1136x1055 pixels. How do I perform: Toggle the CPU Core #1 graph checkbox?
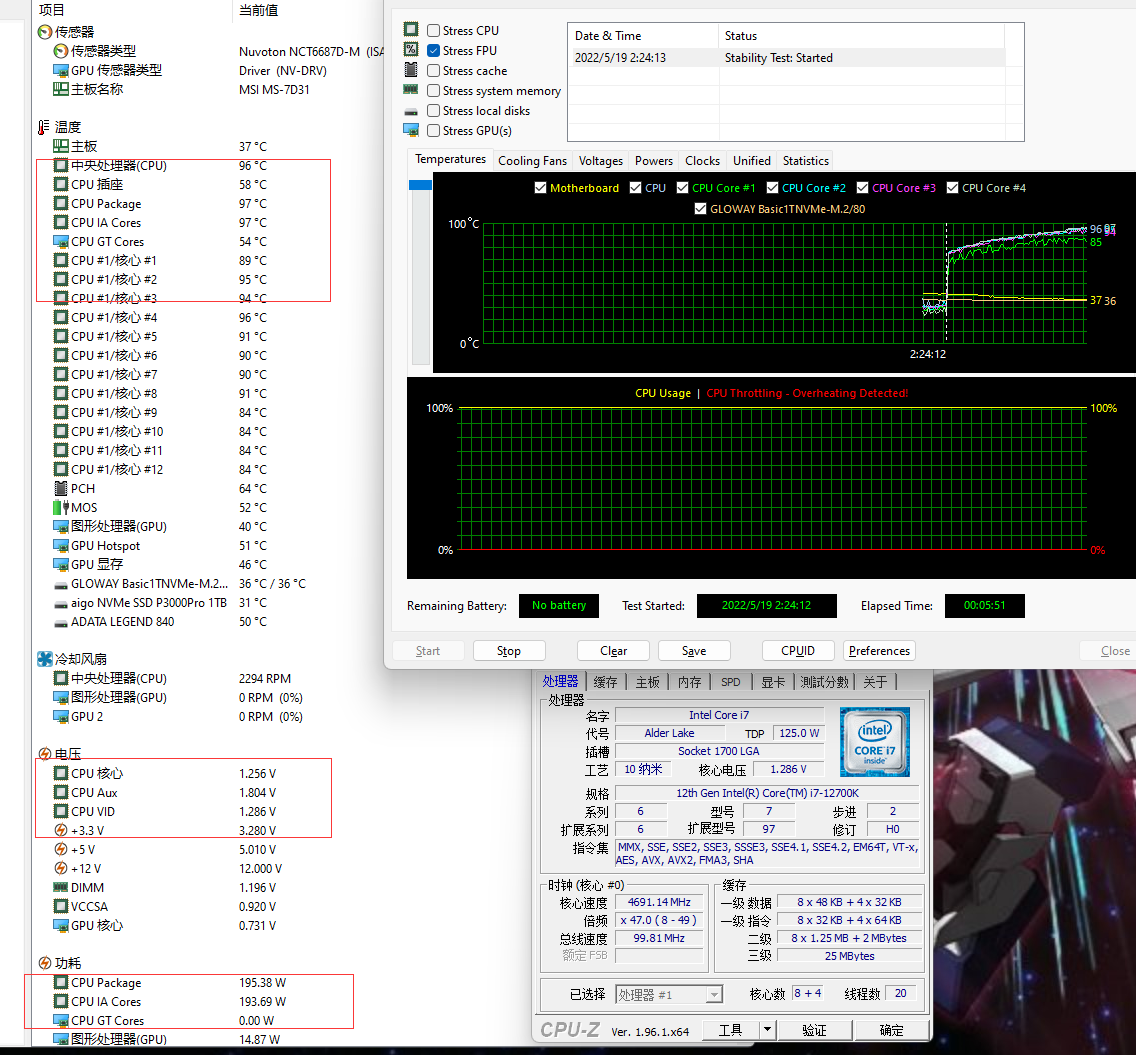682,188
